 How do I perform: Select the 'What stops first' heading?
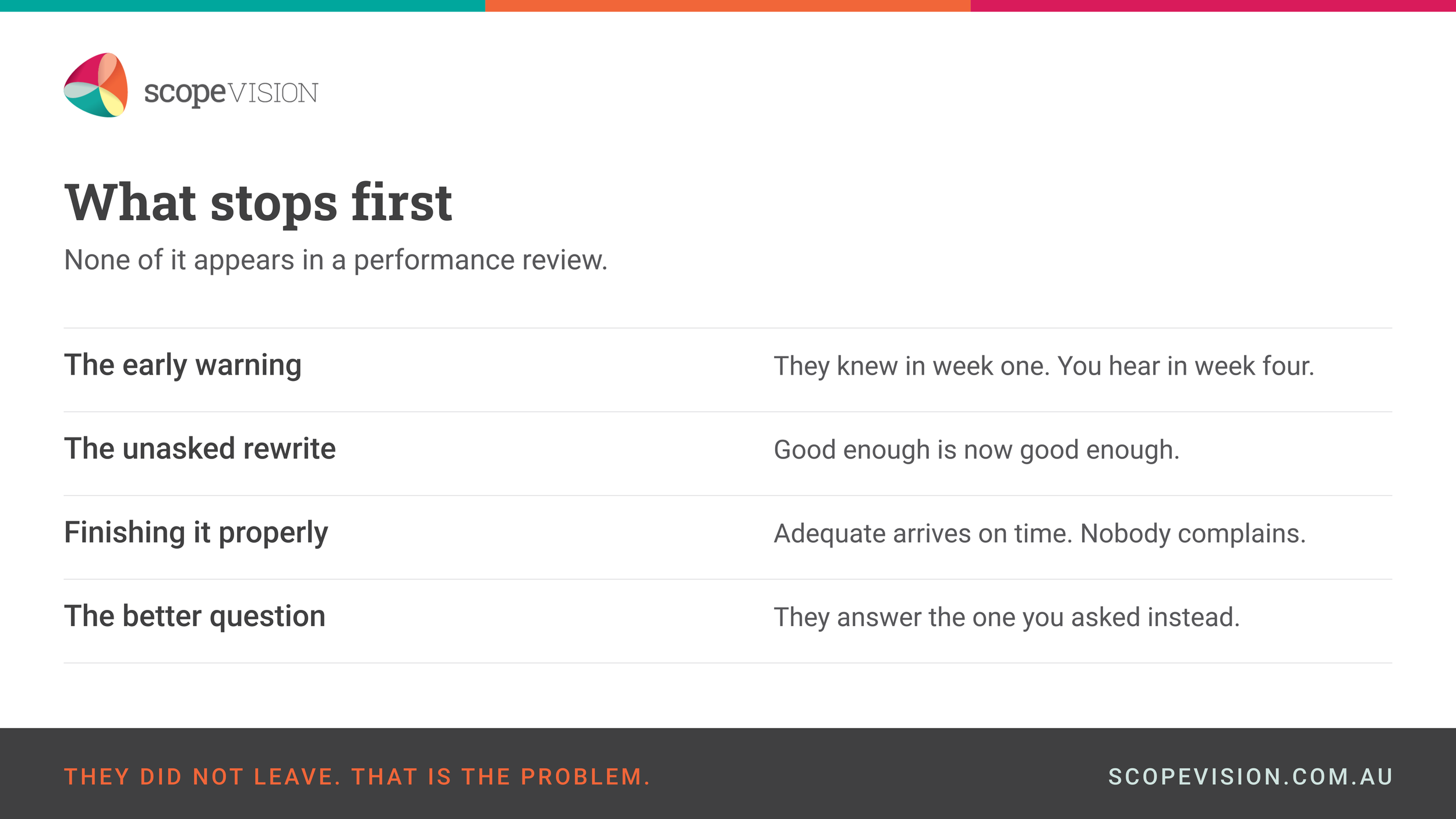pyautogui.click(x=258, y=203)
